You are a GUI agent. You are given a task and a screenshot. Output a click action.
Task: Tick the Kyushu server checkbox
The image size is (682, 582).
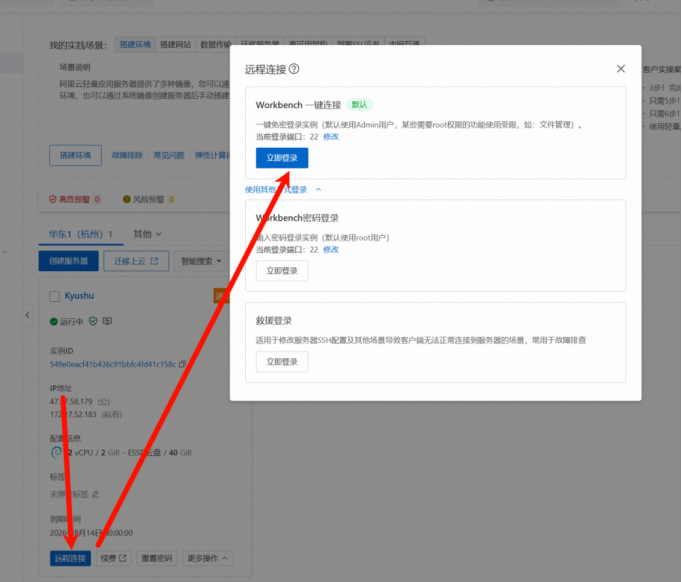[54, 297]
